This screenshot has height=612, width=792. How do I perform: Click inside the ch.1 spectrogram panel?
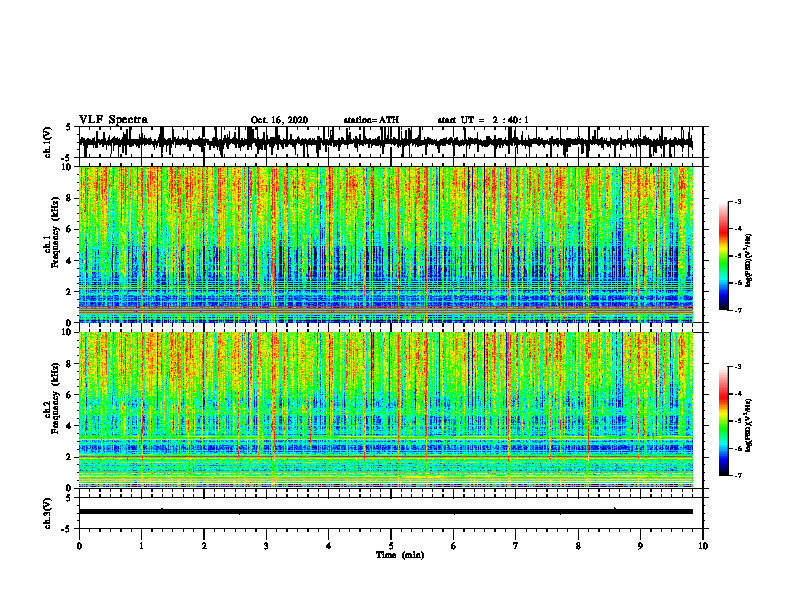[x=386, y=244]
